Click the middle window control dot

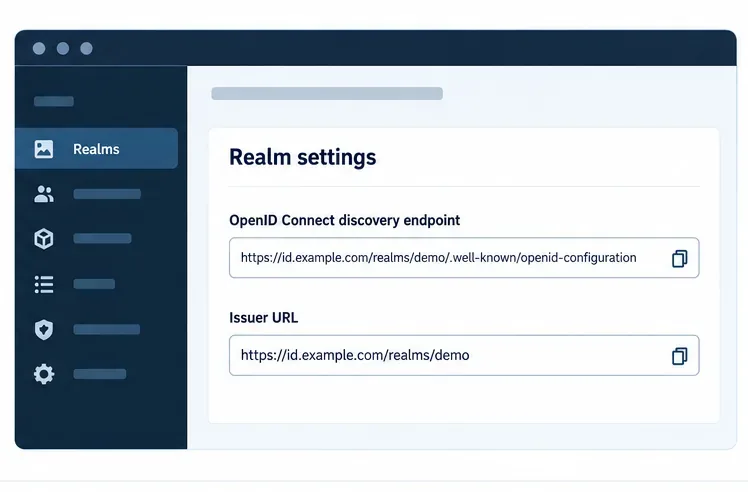(x=63, y=48)
